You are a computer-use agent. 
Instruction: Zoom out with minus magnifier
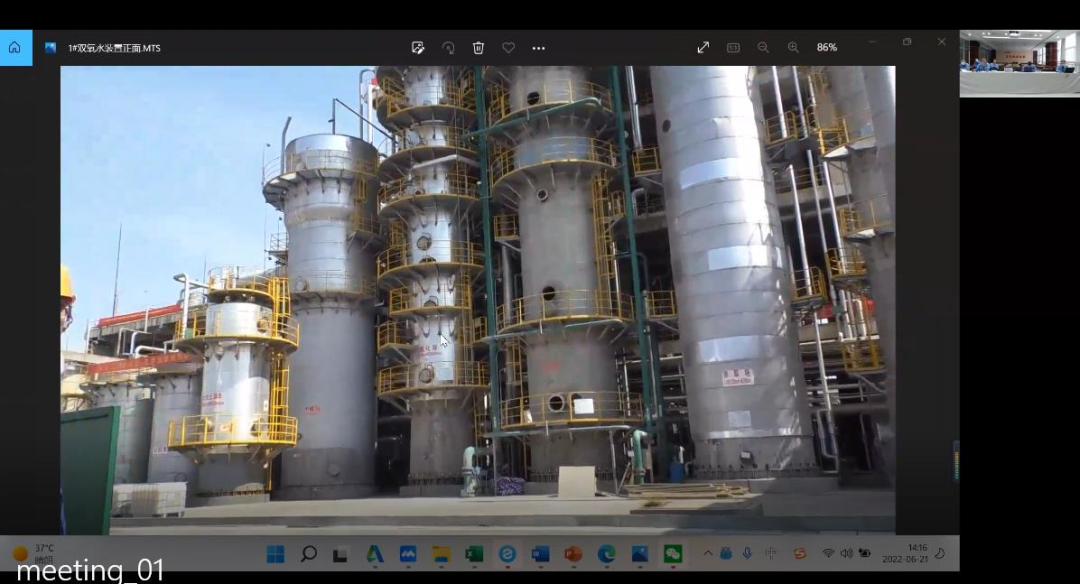(763, 48)
